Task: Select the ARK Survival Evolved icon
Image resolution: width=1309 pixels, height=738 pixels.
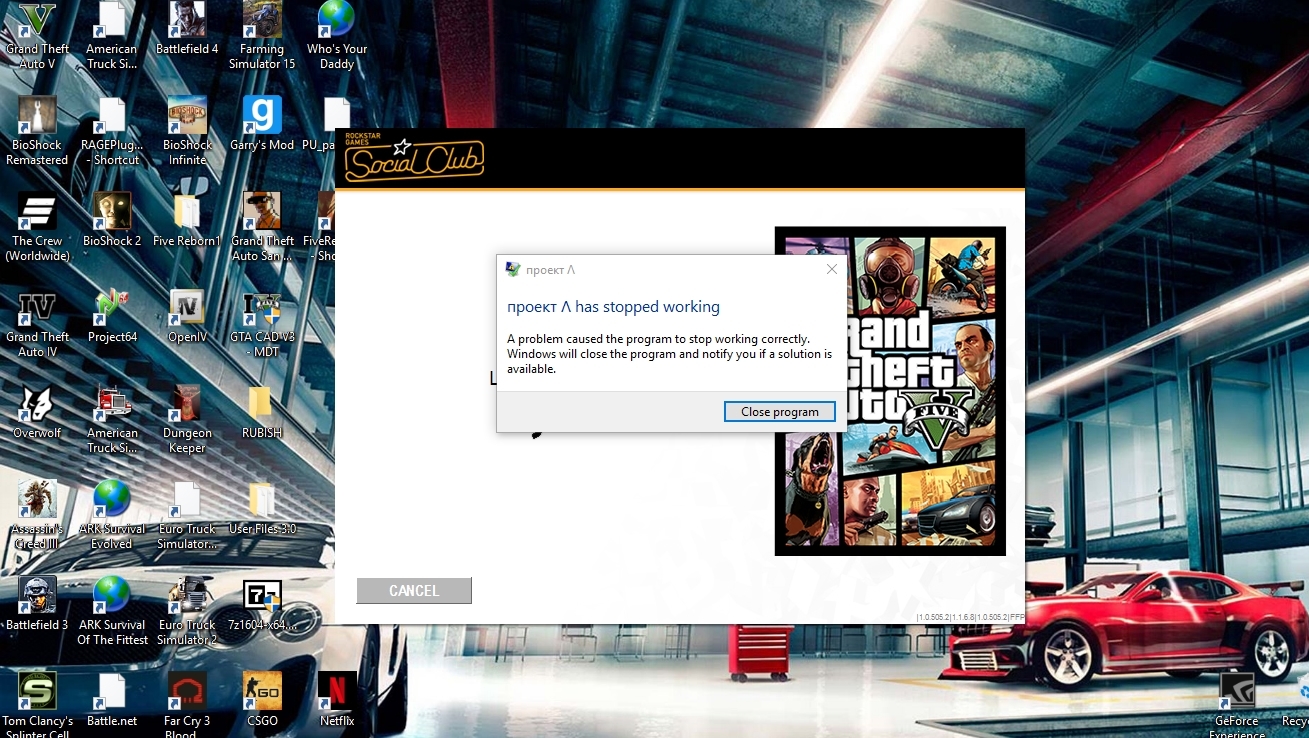Action: (x=111, y=515)
